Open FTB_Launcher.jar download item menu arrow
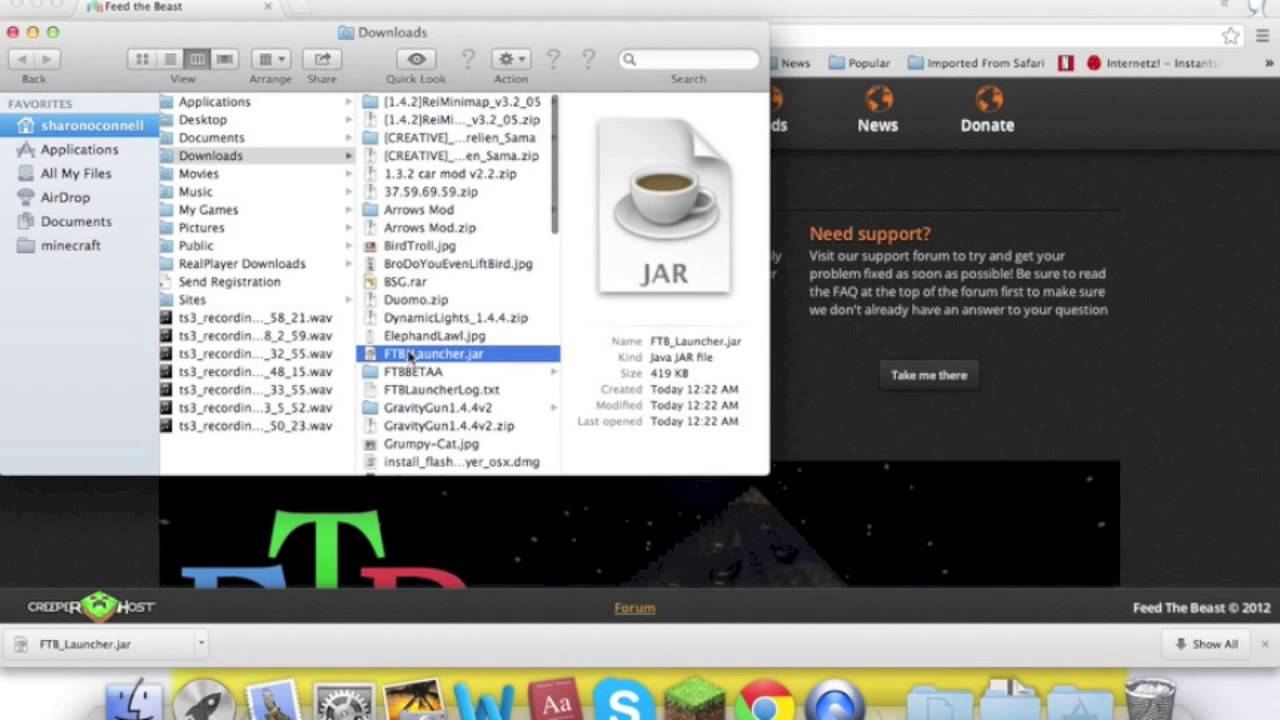1280x720 pixels. [x=201, y=644]
